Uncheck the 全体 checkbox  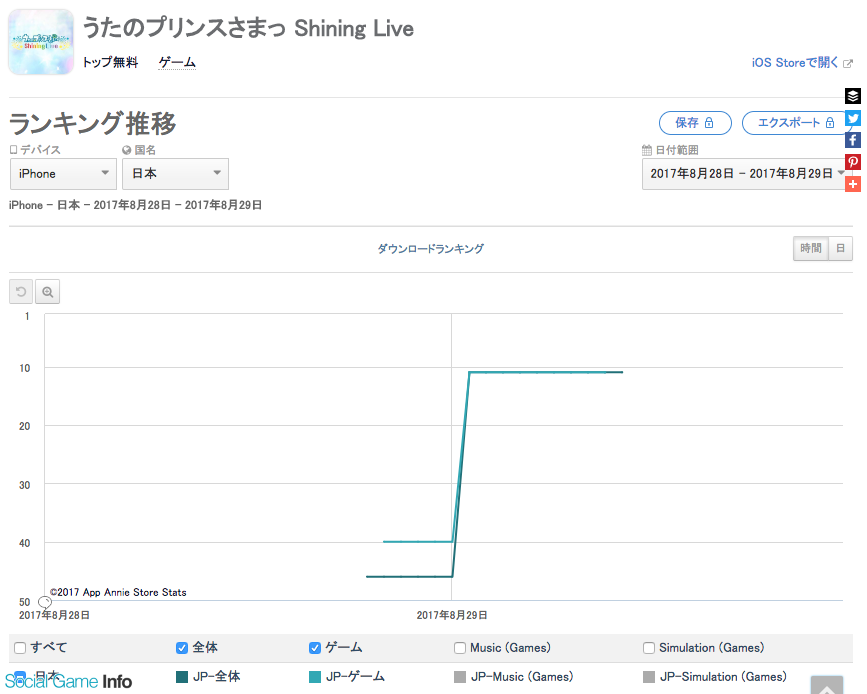pos(182,648)
